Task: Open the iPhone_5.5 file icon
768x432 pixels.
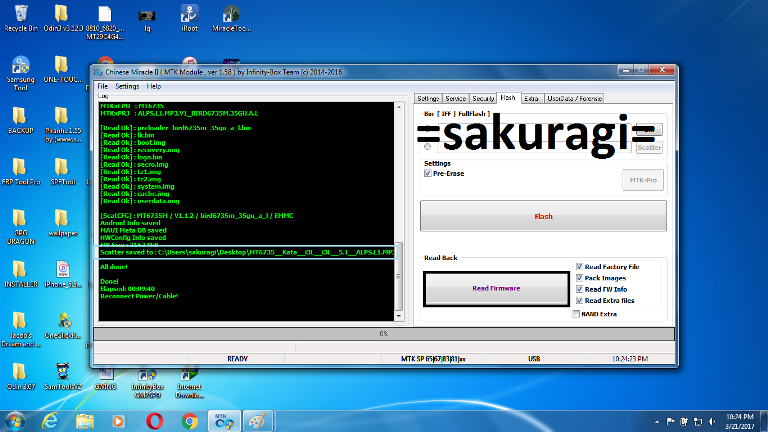Action: (63, 274)
